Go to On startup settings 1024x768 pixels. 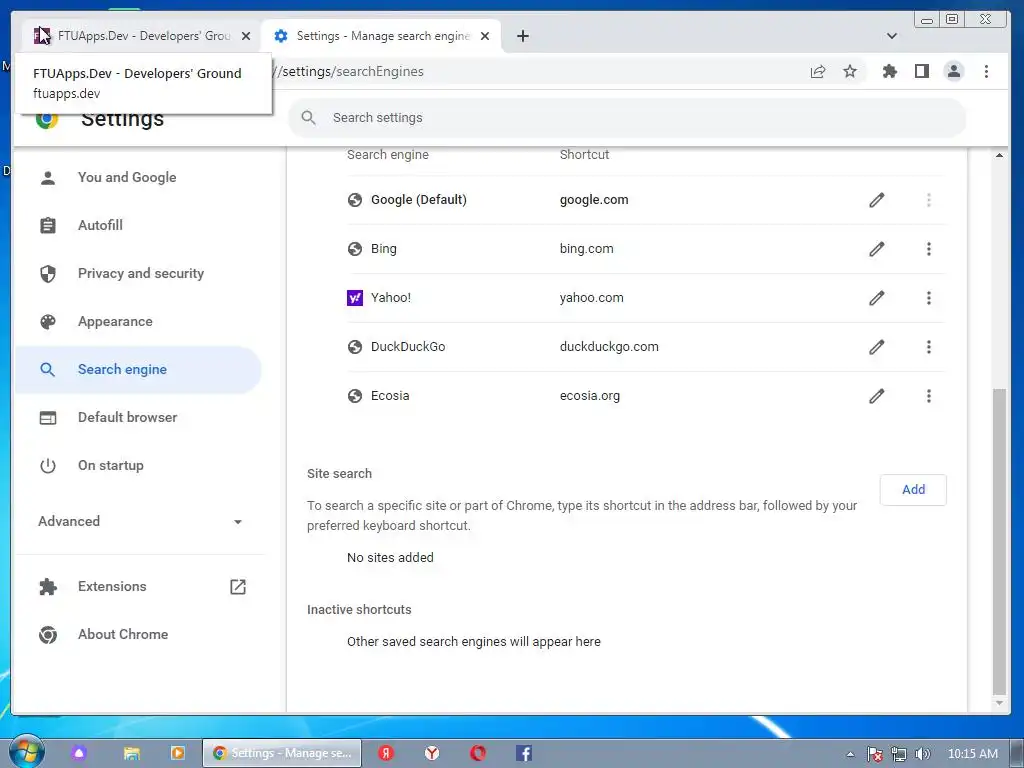tap(110, 466)
